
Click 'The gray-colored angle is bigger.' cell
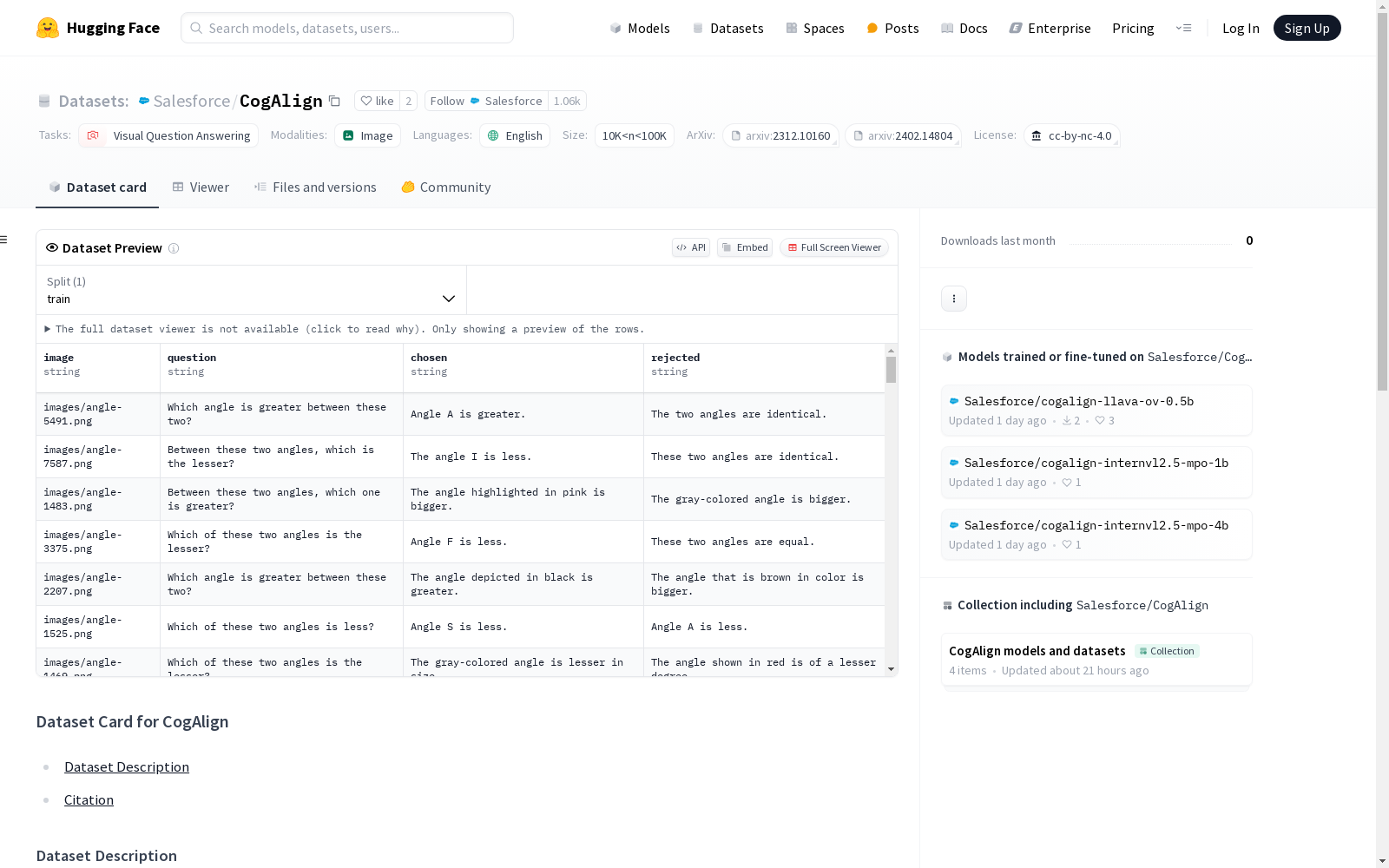(764, 499)
